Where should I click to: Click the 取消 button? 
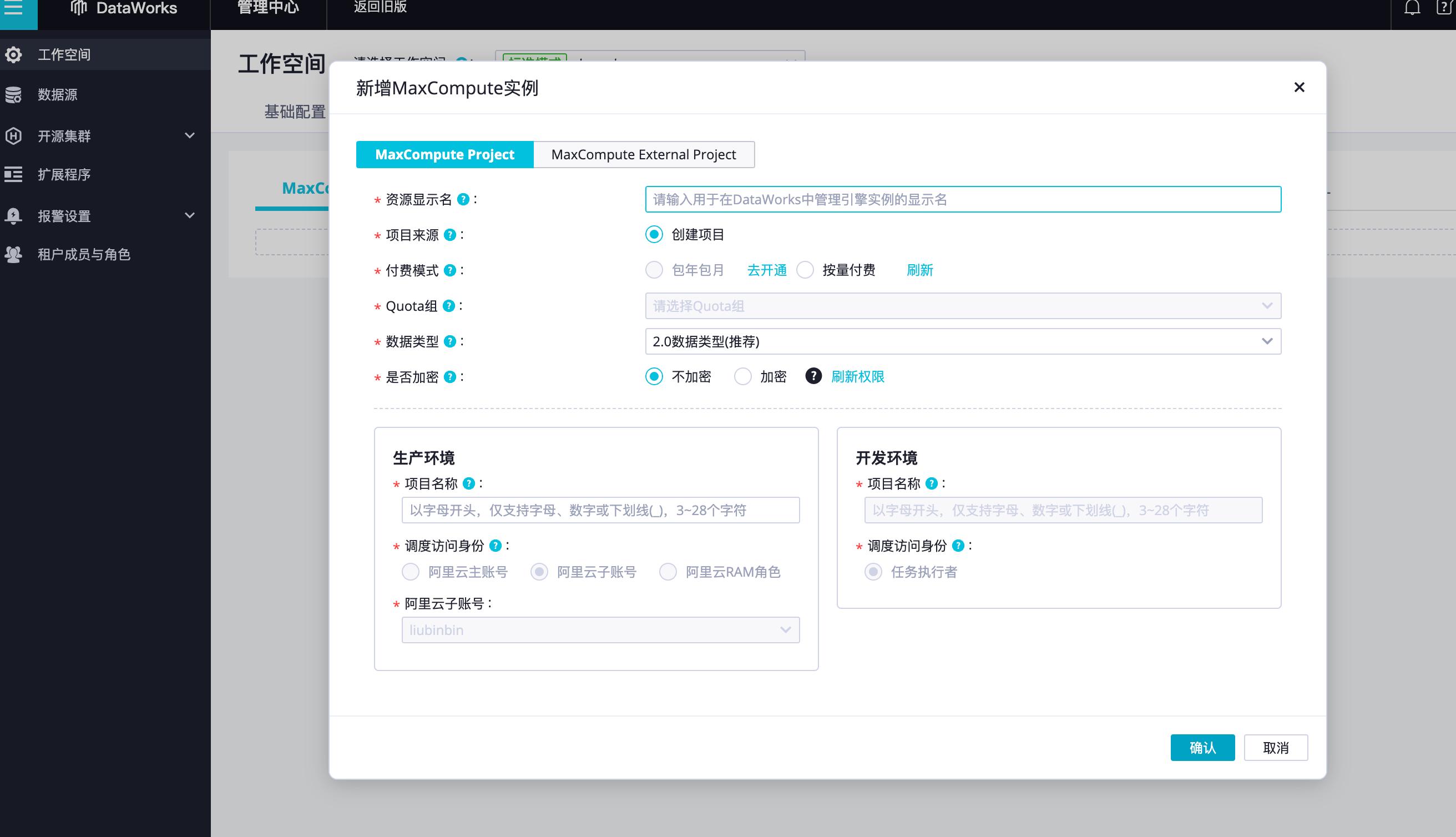pyautogui.click(x=1276, y=748)
